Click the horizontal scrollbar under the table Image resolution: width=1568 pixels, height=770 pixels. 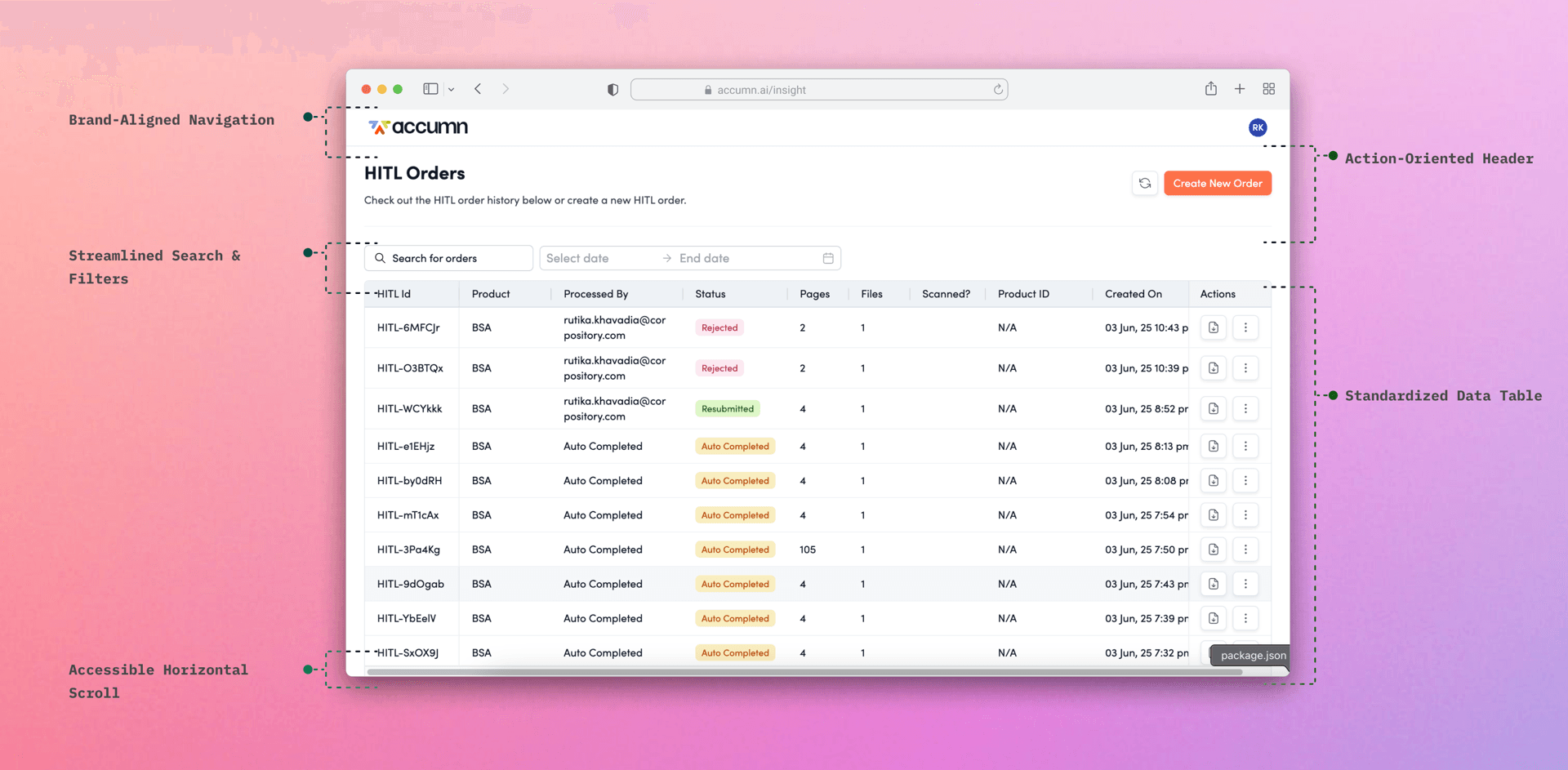pos(804,672)
